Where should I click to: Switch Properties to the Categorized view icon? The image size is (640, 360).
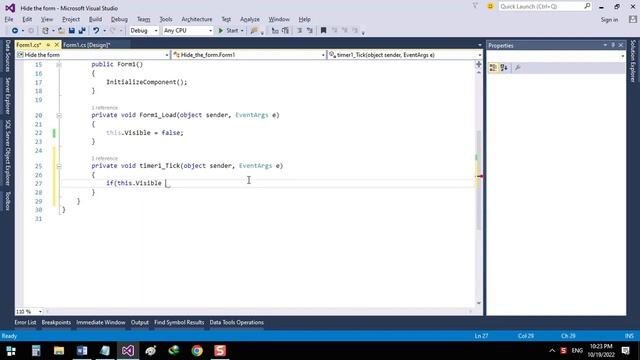[x=493, y=68]
